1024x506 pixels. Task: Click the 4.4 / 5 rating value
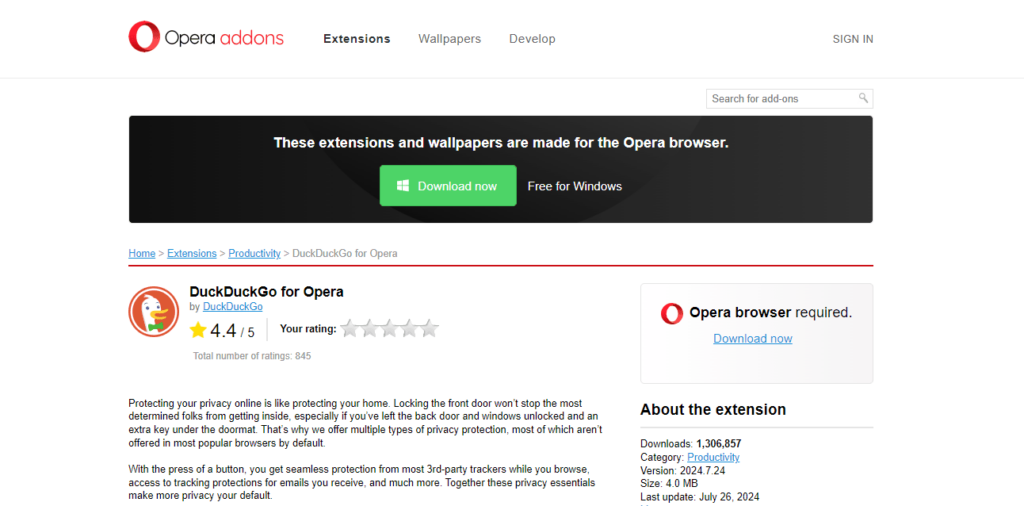coord(232,332)
